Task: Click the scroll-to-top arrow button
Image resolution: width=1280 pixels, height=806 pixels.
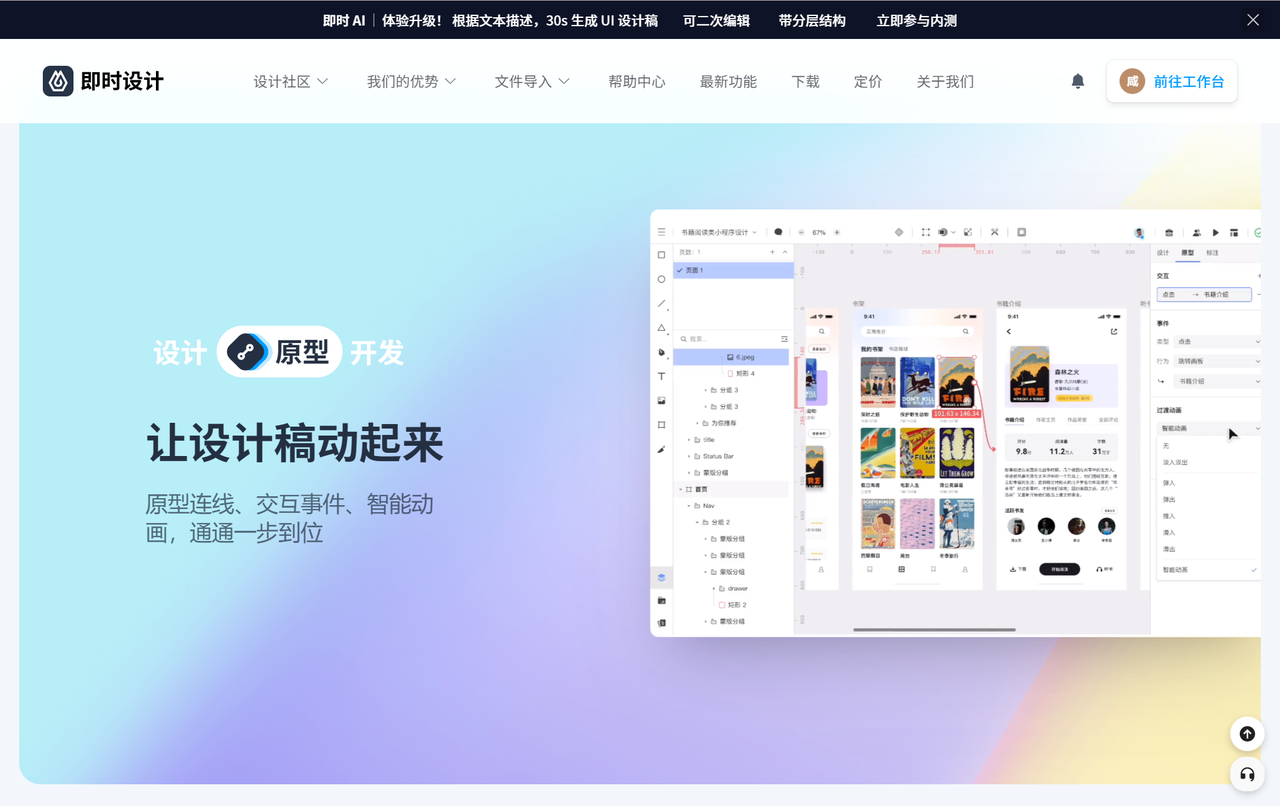Action: click(1247, 734)
